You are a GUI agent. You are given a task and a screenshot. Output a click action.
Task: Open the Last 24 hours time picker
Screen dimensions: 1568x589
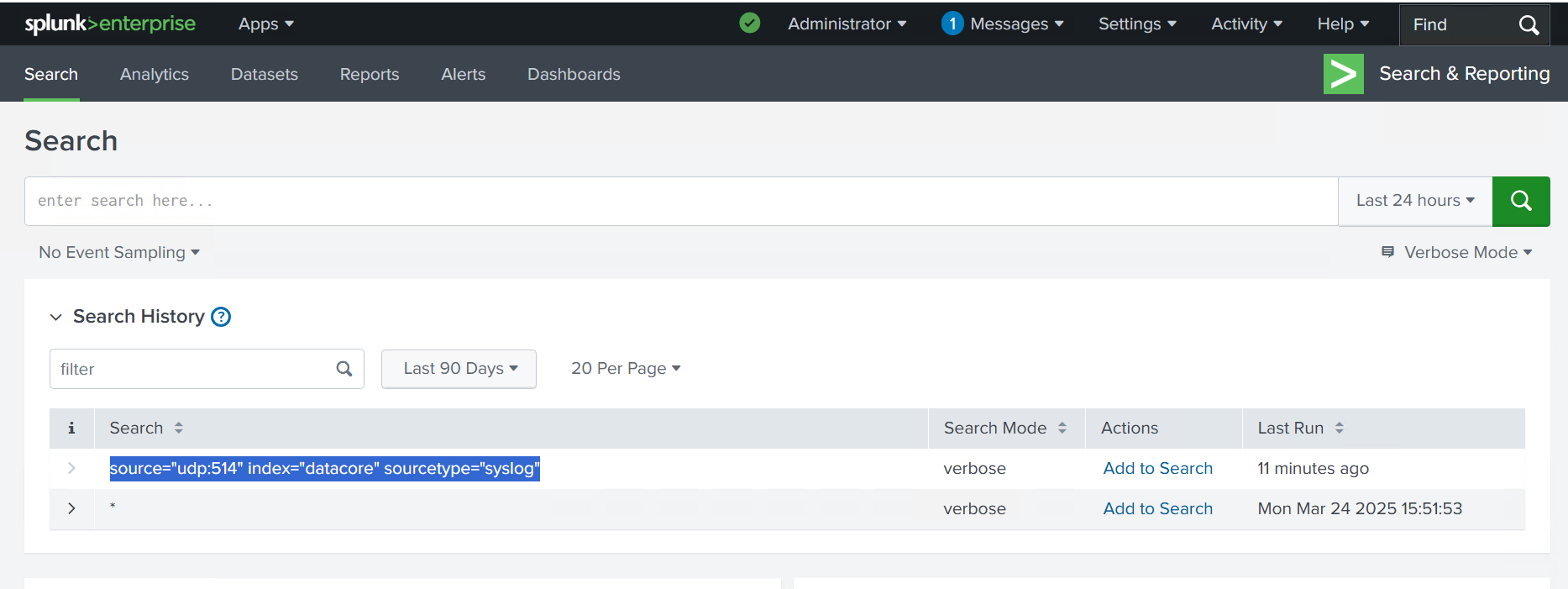1414,201
